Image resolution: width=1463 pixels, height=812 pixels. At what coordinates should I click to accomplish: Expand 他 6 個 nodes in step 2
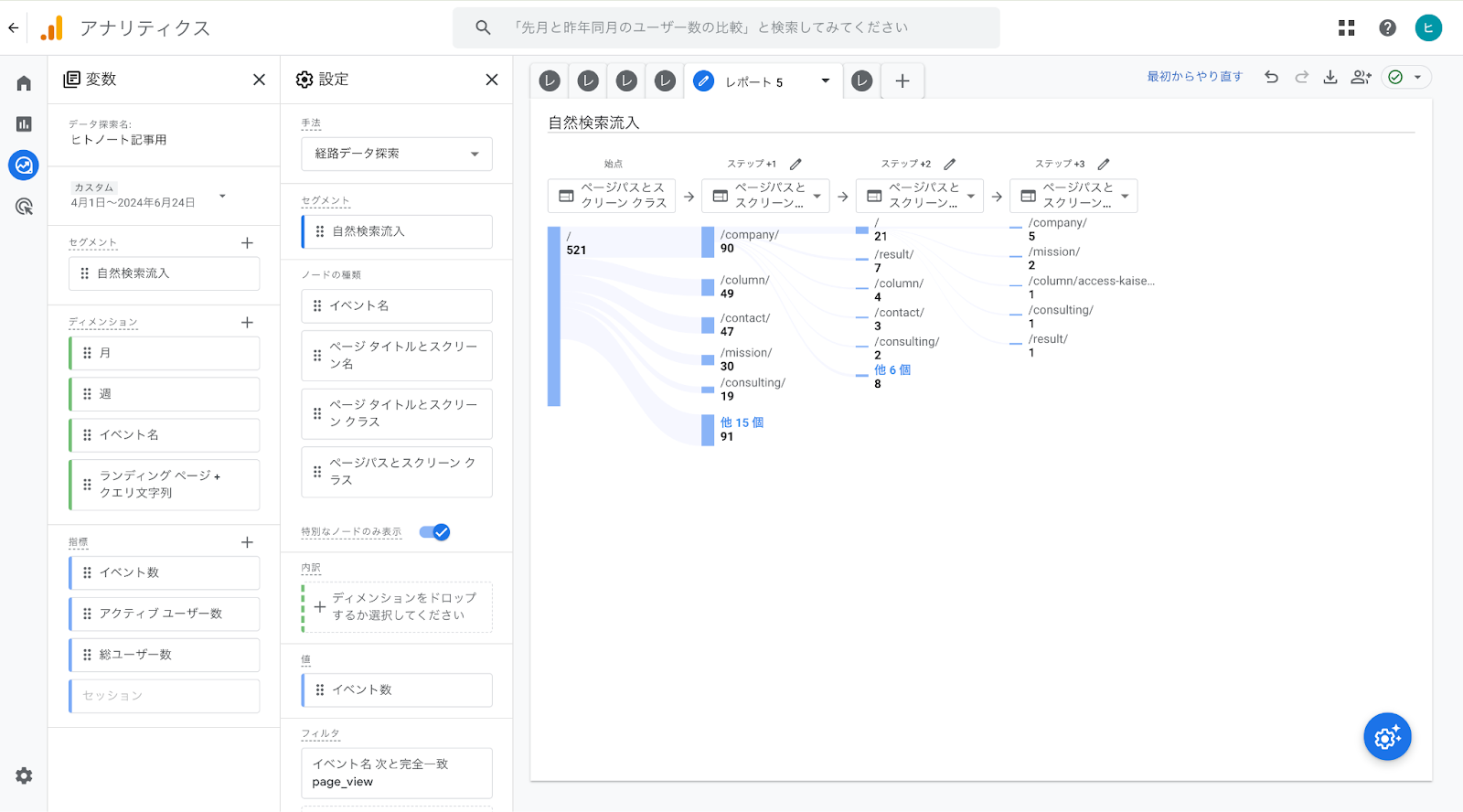pos(892,369)
